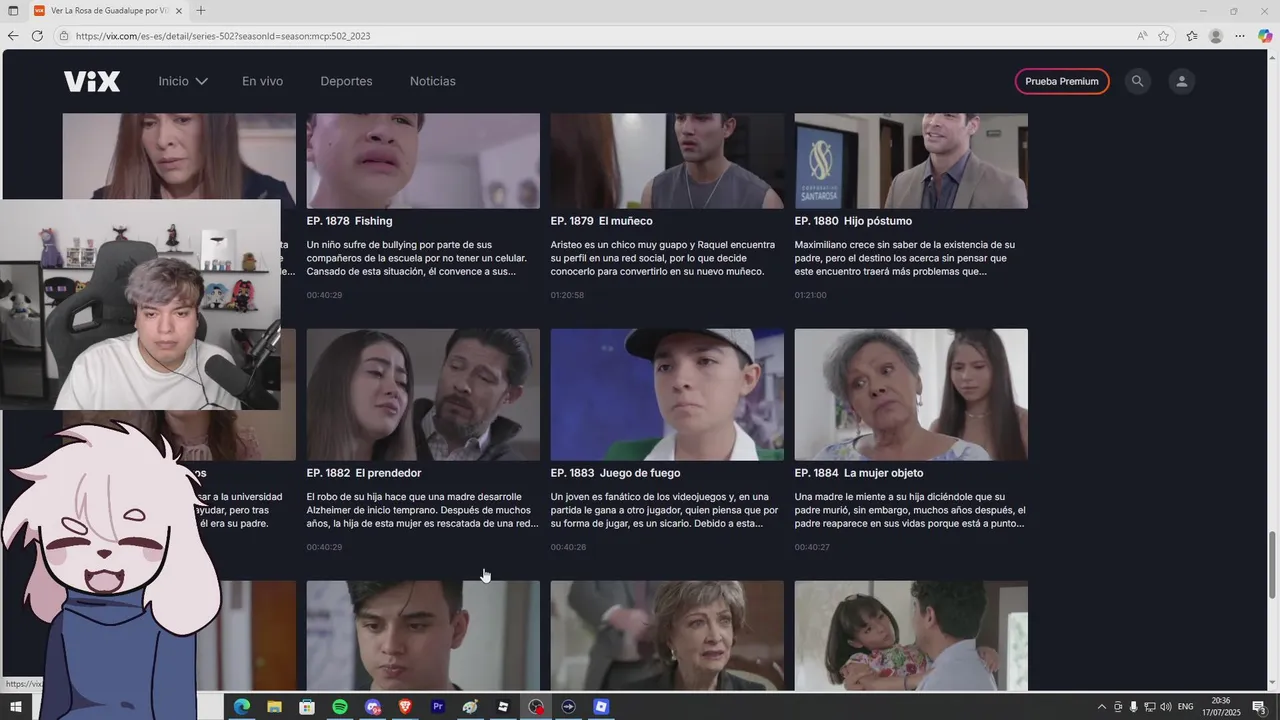Click the microphone icon in system tray
The height and width of the screenshot is (720, 1280).
pos(1134,707)
